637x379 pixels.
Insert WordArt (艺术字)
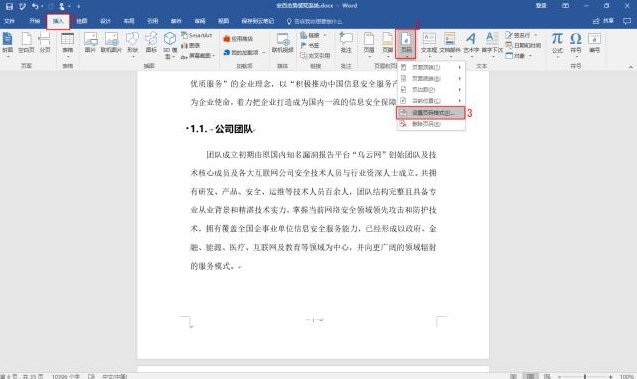[471, 43]
